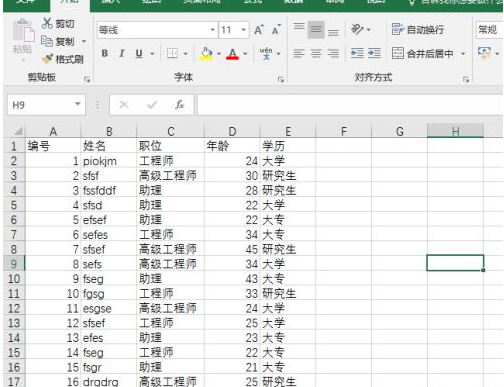The height and width of the screenshot is (387, 504).
Task: Click selected cell H9
Action: [x=455, y=263]
